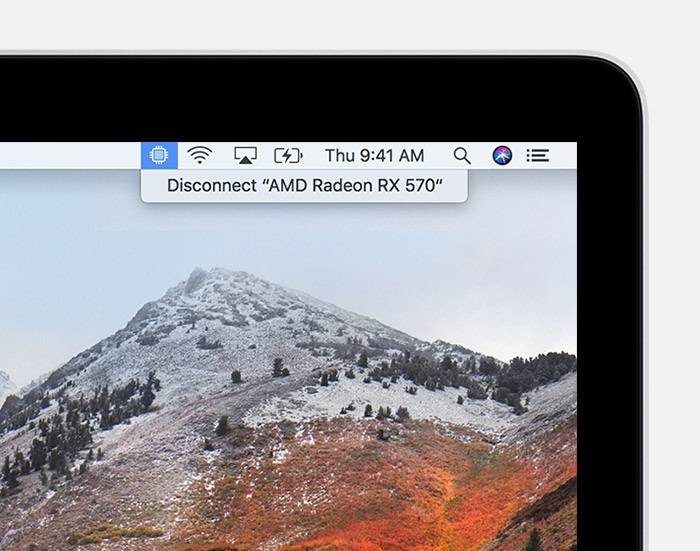Open the AirPlay display menu
The image size is (700, 551).
pyautogui.click(x=246, y=155)
